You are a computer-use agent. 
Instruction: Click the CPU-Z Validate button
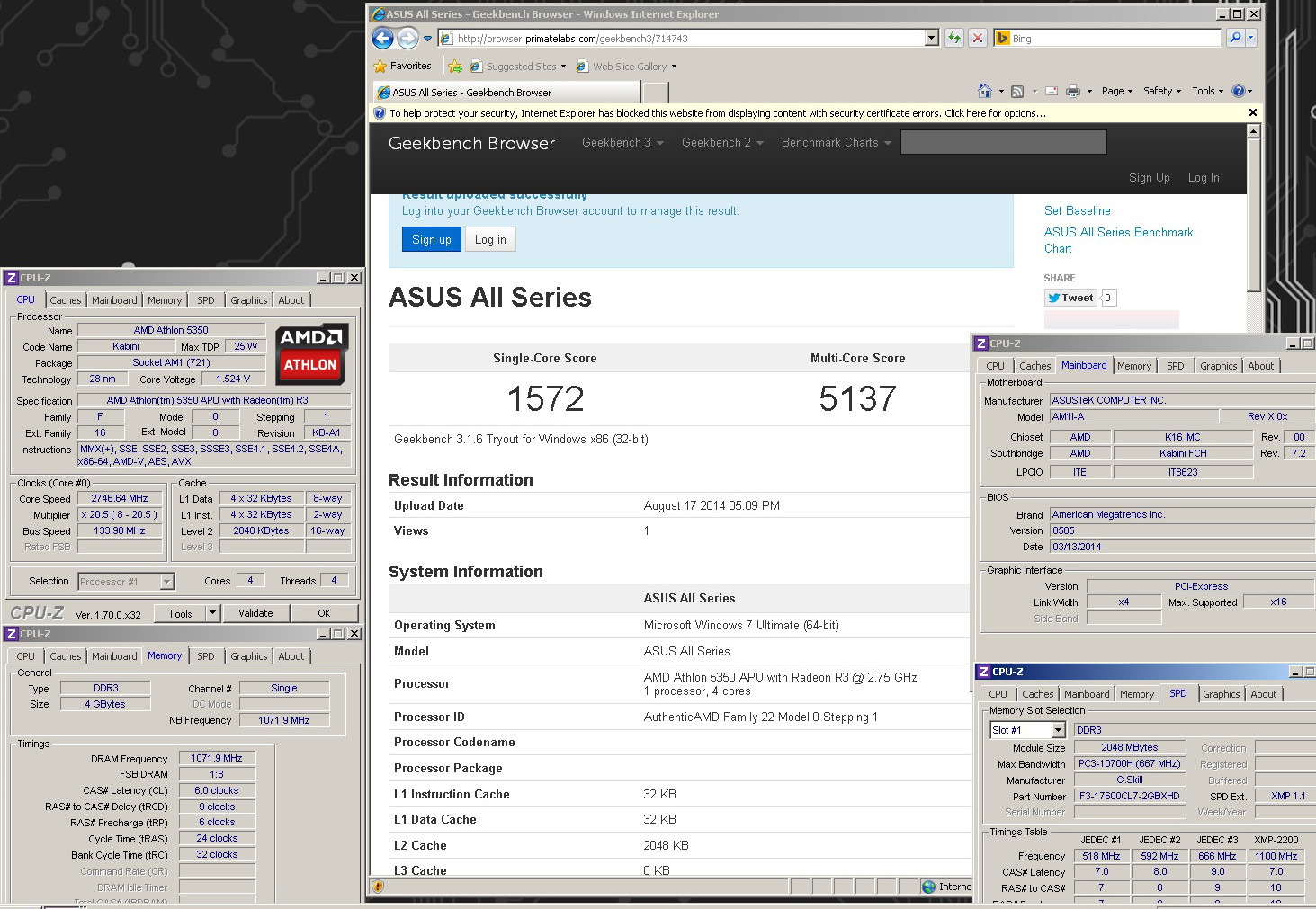[255, 613]
